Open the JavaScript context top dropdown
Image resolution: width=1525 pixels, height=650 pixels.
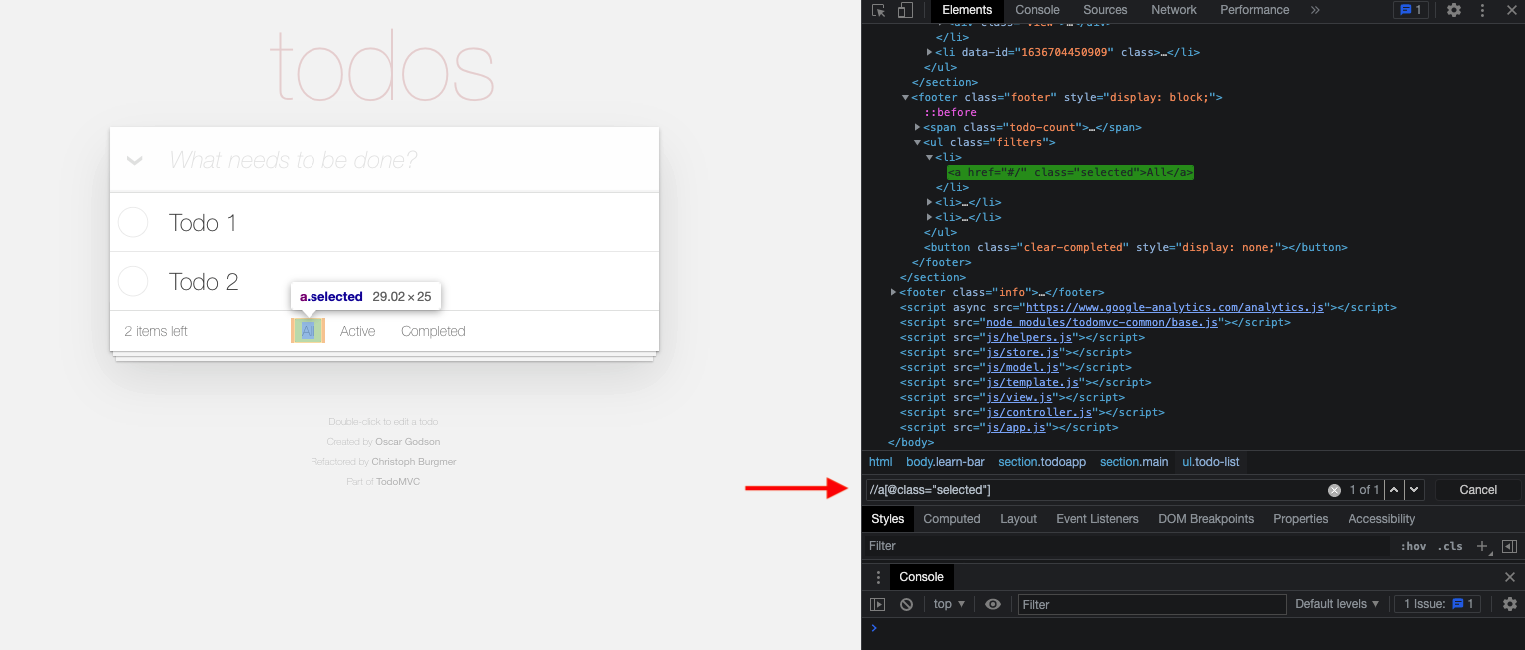[949, 604]
